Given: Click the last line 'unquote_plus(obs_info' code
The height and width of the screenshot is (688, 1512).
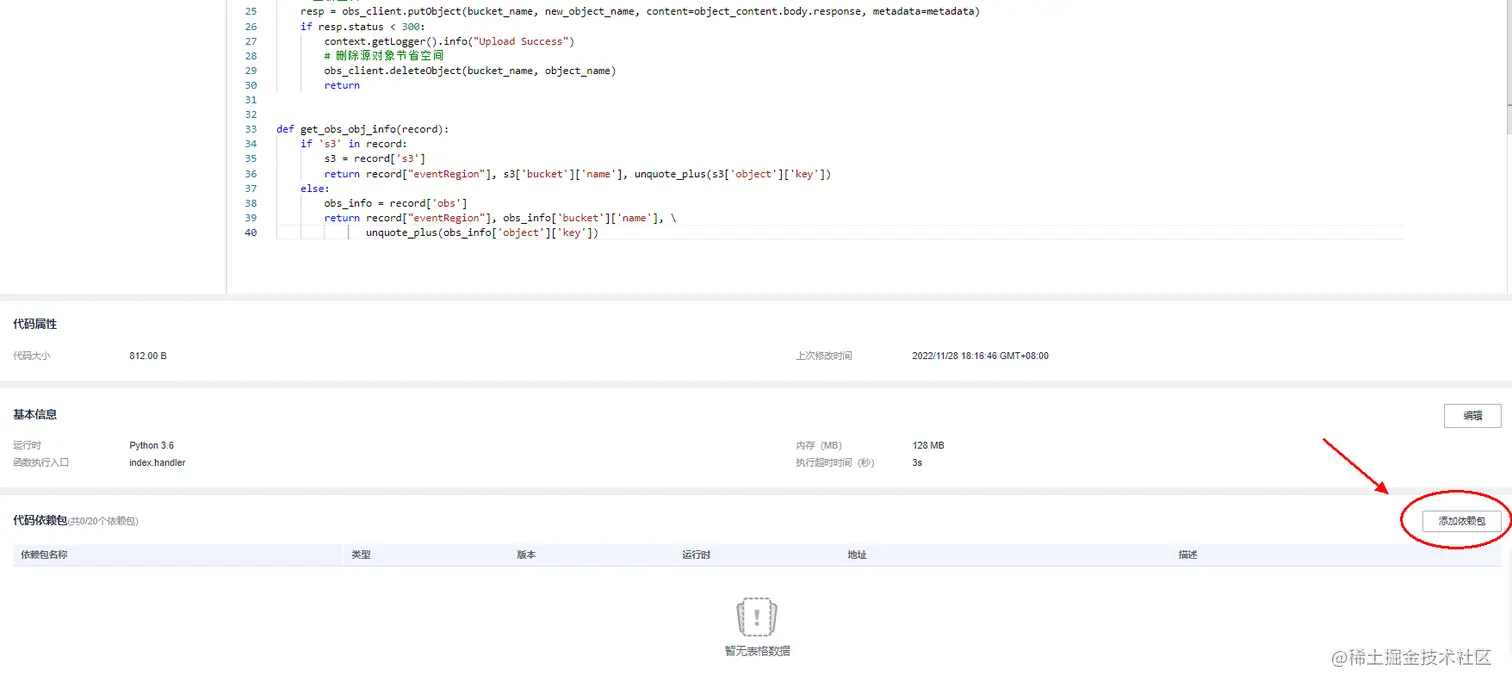Looking at the screenshot, I should (x=482, y=233).
